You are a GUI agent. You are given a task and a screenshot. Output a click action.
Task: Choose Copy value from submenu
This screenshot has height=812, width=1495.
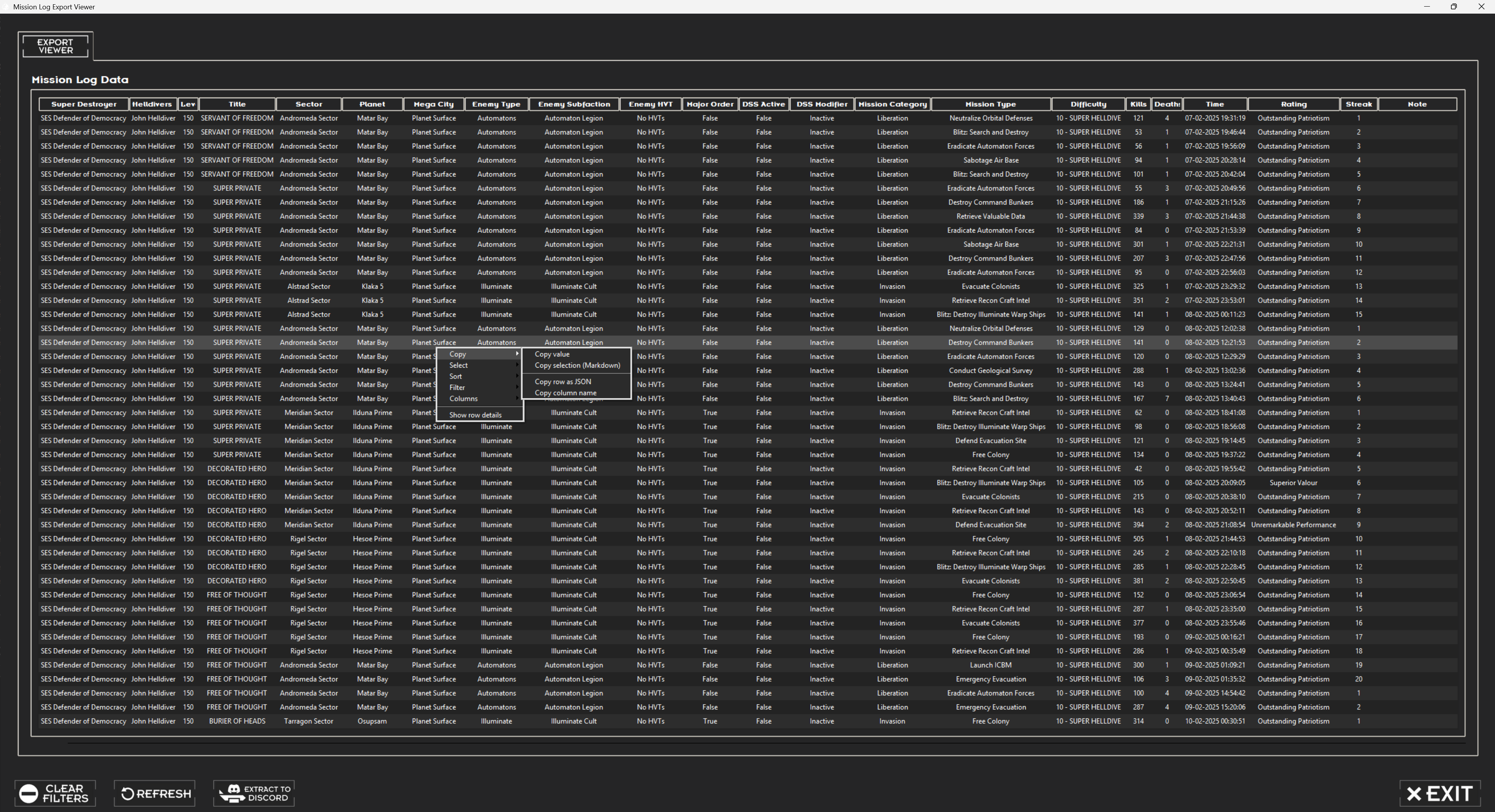(552, 354)
